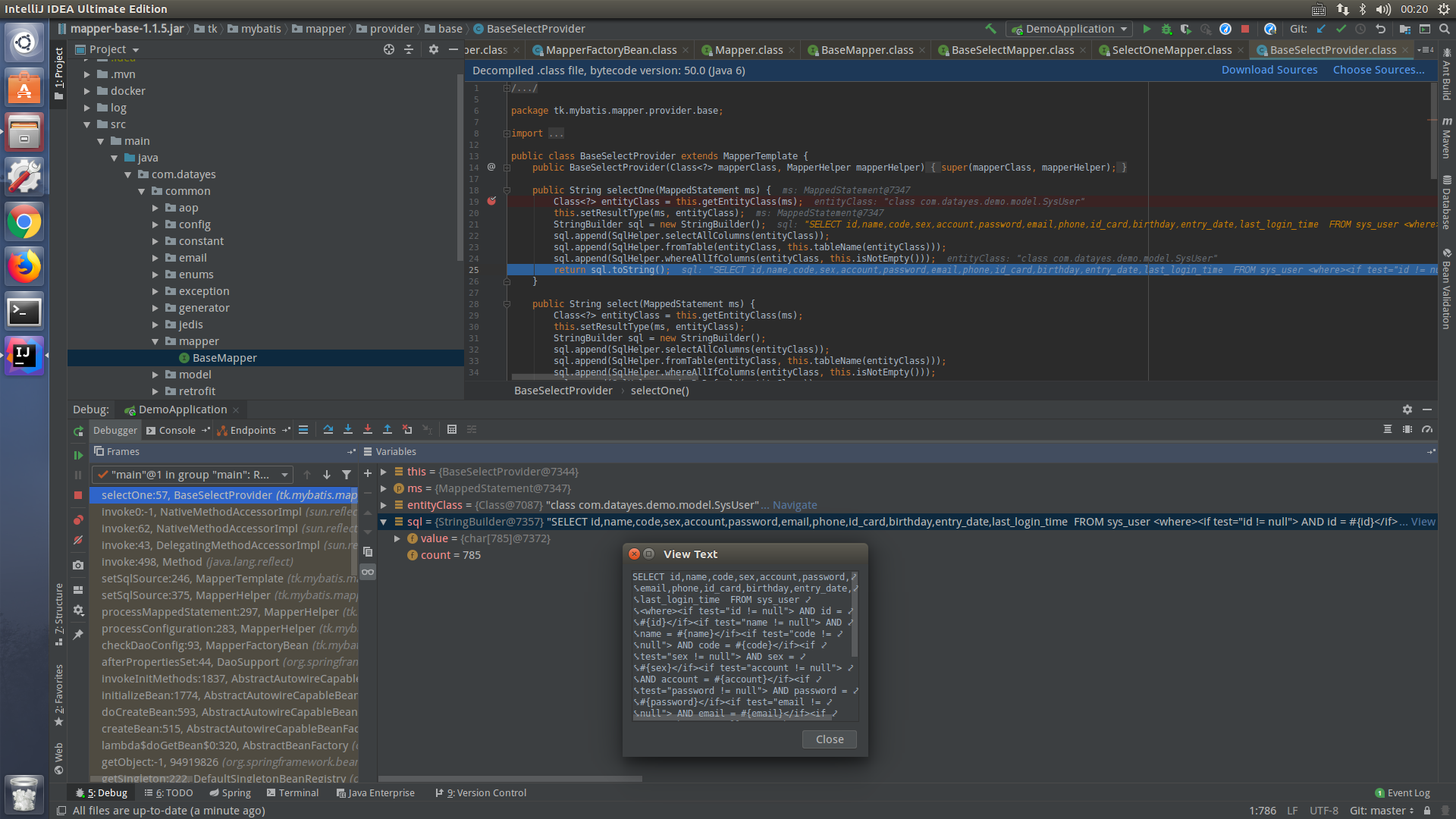
Task: Click Rerun DemoApplication icon in debug panel
Action: (x=78, y=431)
